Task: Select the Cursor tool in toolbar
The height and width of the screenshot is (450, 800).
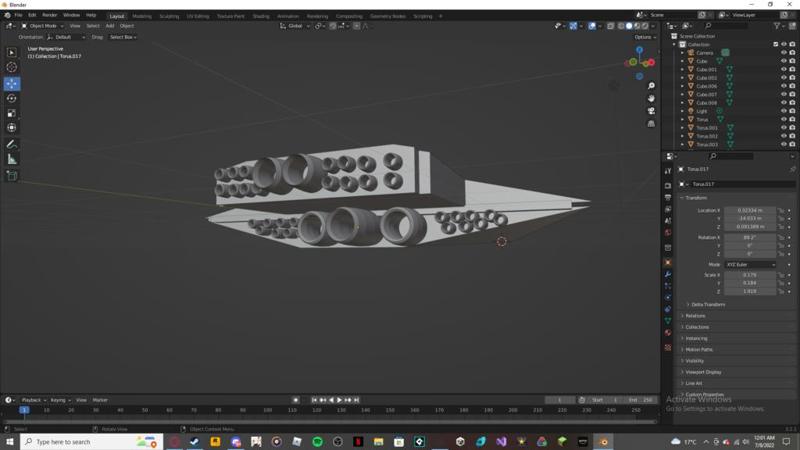Action: click(12, 67)
